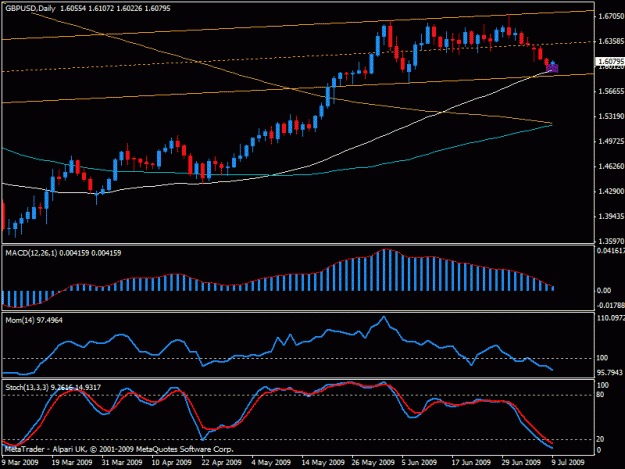Image resolution: width=625 pixels, height=469 pixels.
Task: Click the 1.67050 price axis value
Action: tap(611, 16)
